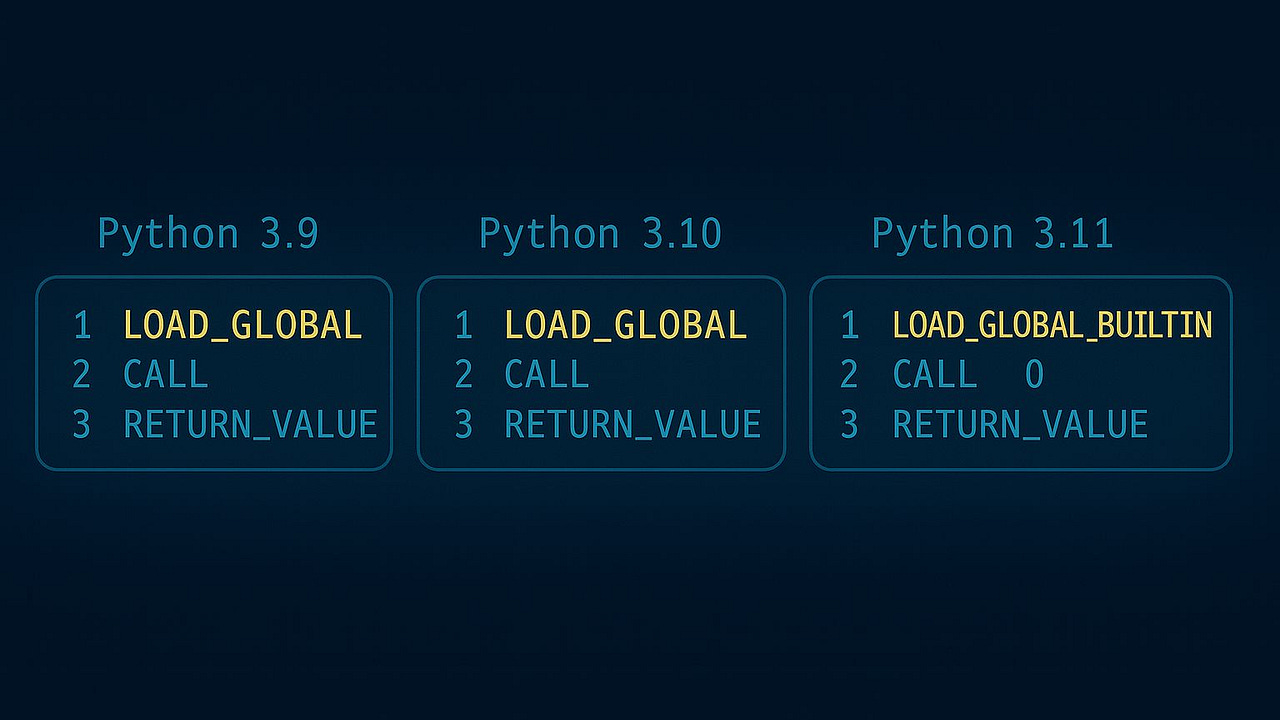The image size is (1280, 720).
Task: Select CALL in the Python 3.11 box
Action: (x=935, y=375)
